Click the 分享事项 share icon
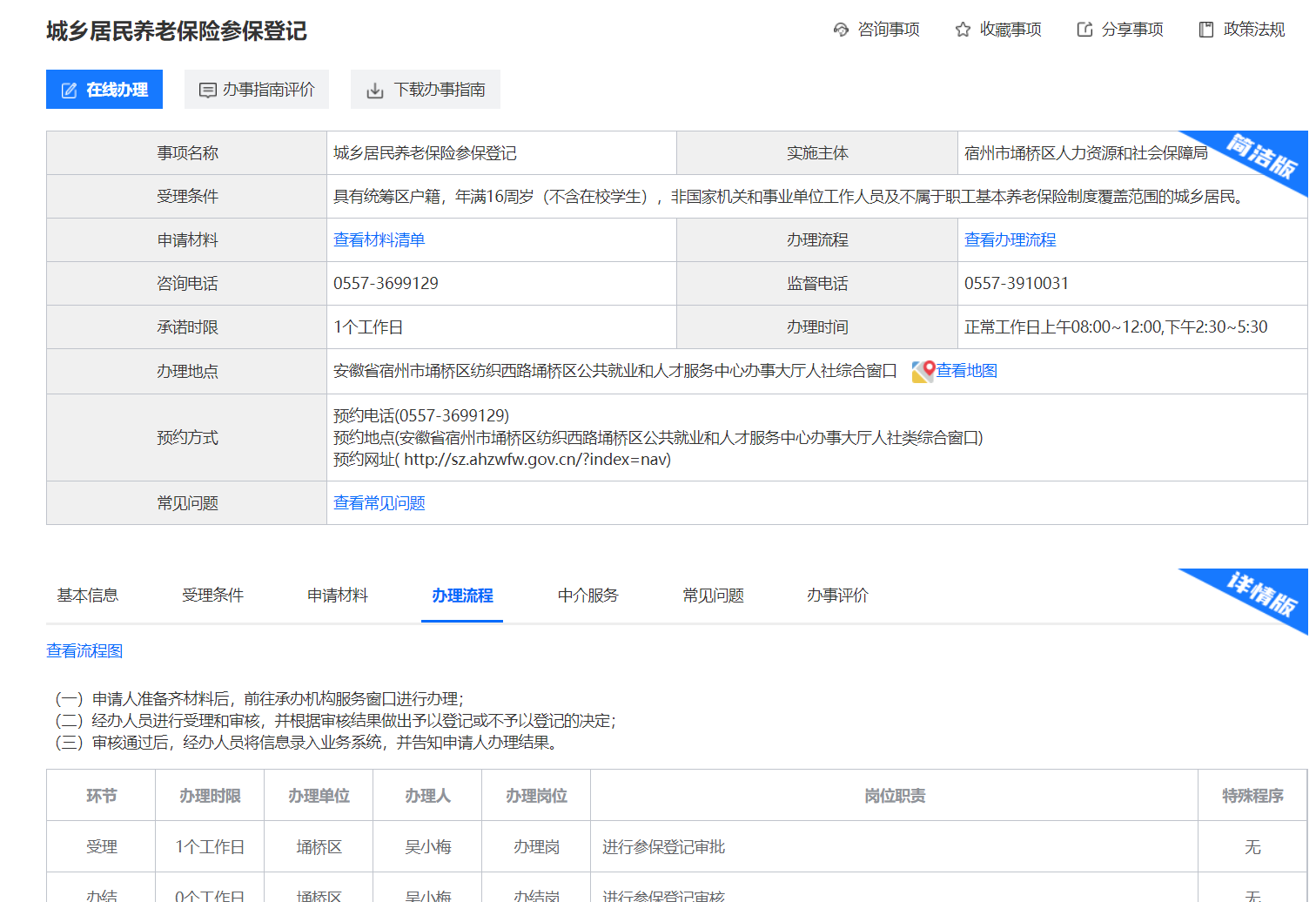Viewport: 1316px width, 902px height. 1084,30
